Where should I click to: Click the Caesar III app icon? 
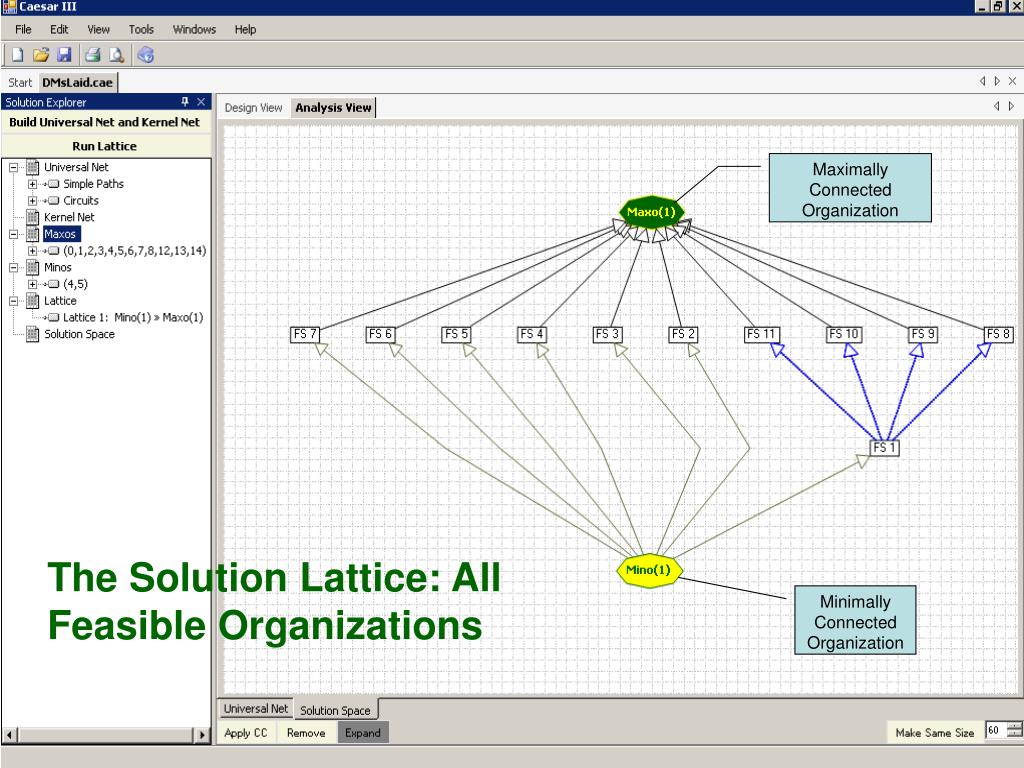[9, 7]
